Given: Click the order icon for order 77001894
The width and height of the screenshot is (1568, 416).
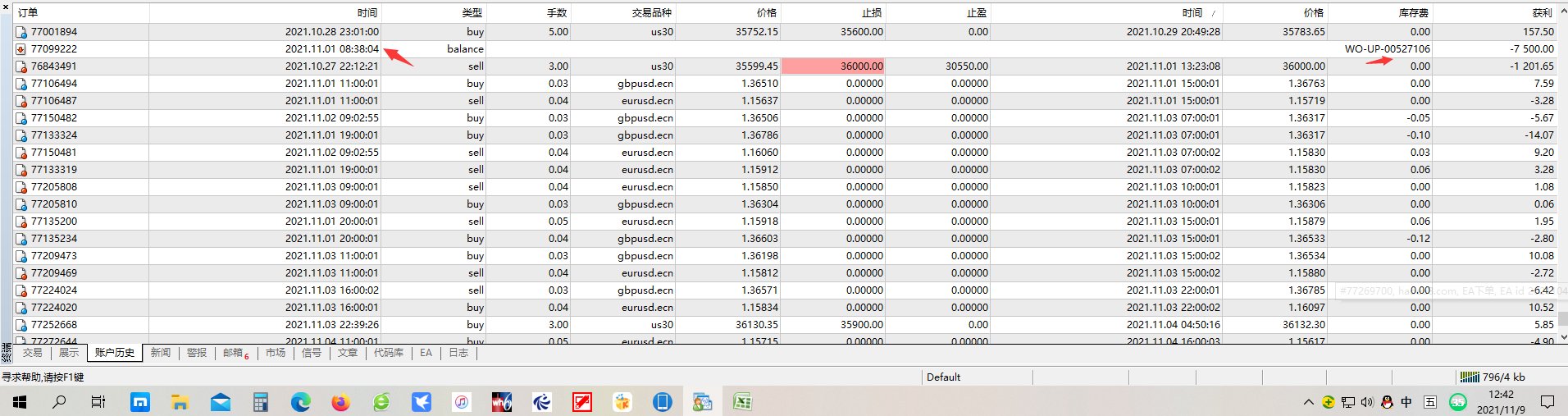Looking at the screenshot, I should coord(21,32).
